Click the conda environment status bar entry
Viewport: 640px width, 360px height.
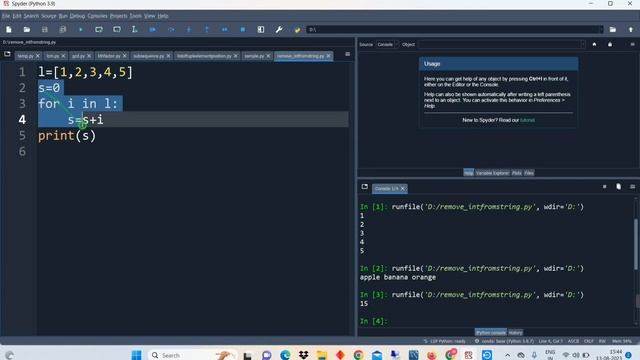[504, 341]
